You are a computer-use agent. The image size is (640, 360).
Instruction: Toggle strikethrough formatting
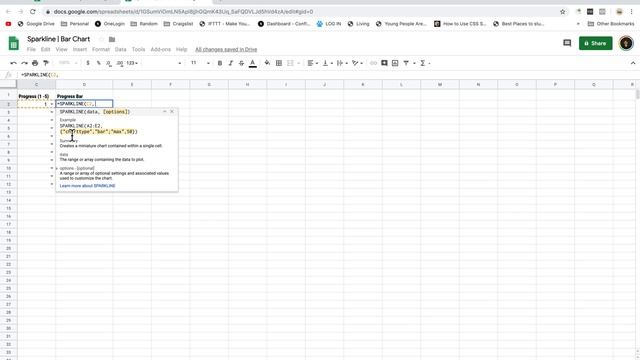(241, 63)
